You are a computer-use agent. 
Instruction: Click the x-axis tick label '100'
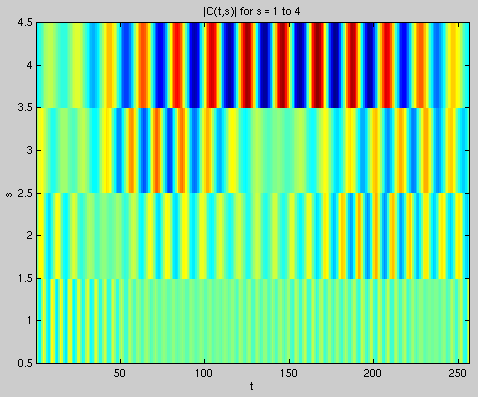pos(204,373)
